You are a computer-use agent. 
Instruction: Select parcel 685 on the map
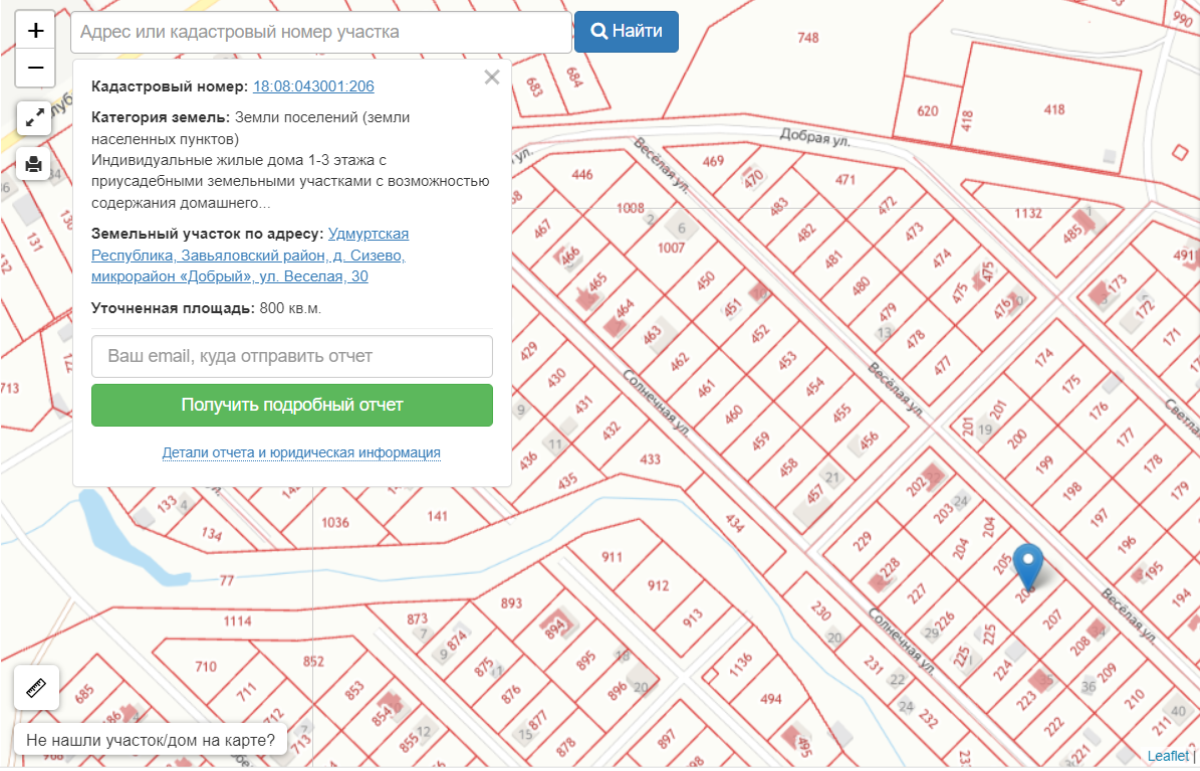tap(84, 692)
